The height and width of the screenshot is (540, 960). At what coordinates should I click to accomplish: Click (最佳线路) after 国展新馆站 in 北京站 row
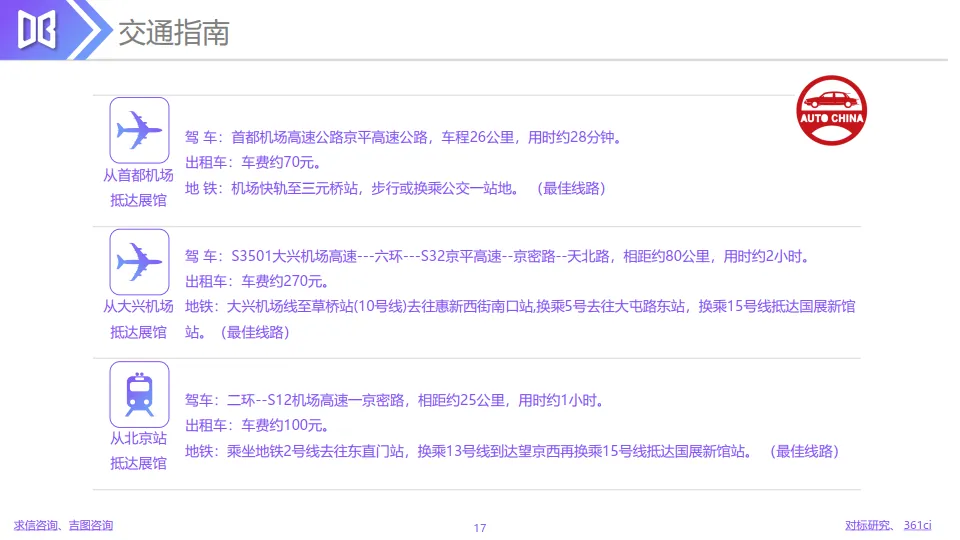click(x=804, y=452)
